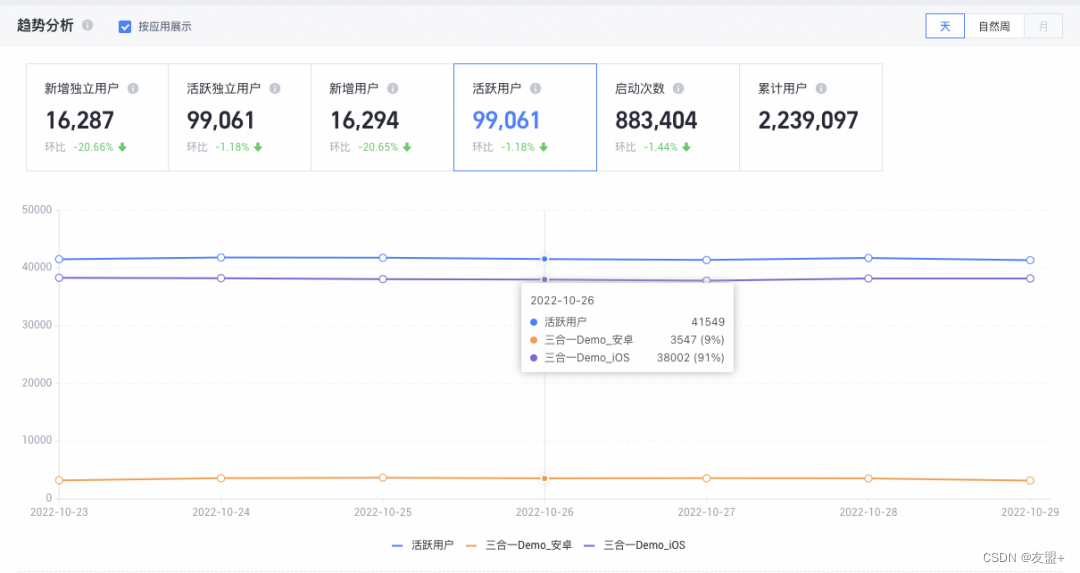Image resolution: width=1080 pixels, height=573 pixels.
Task: Click info icon next to 趋势分析 title
Action: (87, 25)
